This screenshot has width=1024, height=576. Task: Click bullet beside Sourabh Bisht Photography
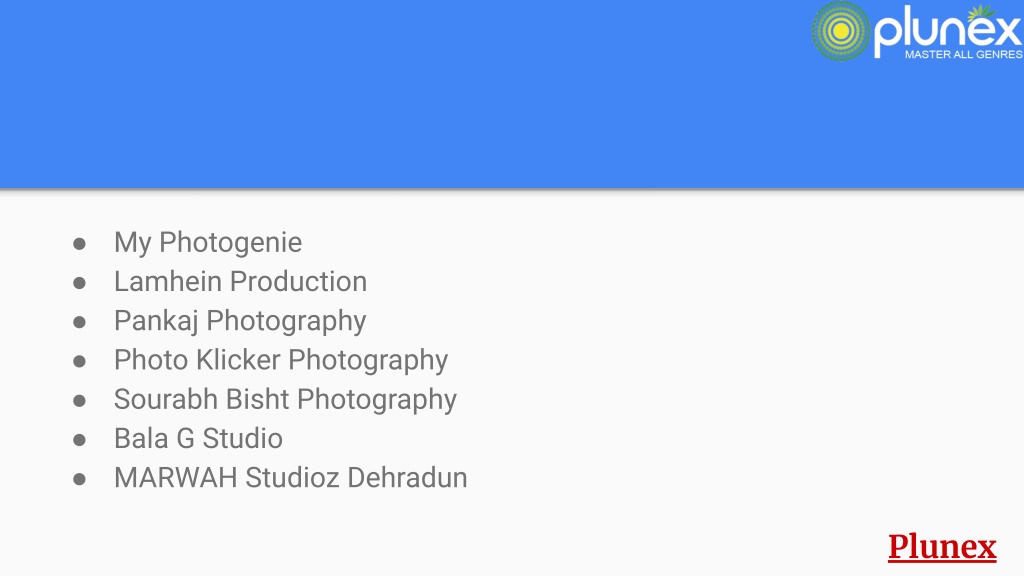pyautogui.click(x=80, y=401)
